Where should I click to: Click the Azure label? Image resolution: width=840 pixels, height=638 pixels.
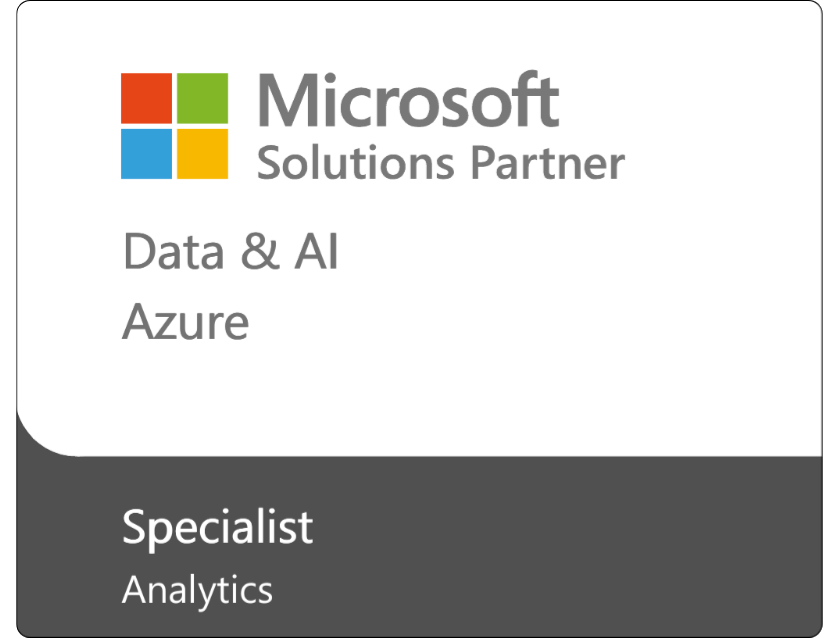(x=185, y=321)
